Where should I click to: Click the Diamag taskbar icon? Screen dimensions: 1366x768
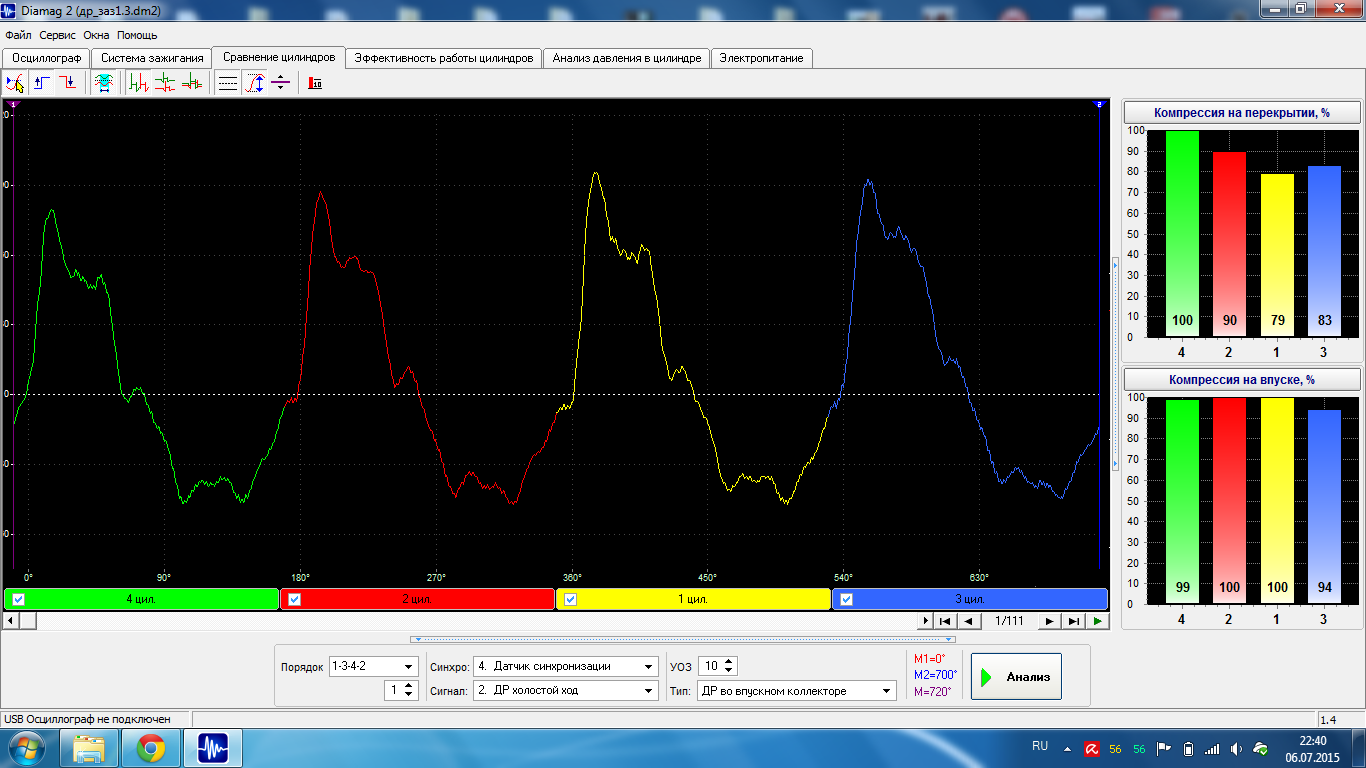pyautogui.click(x=213, y=748)
